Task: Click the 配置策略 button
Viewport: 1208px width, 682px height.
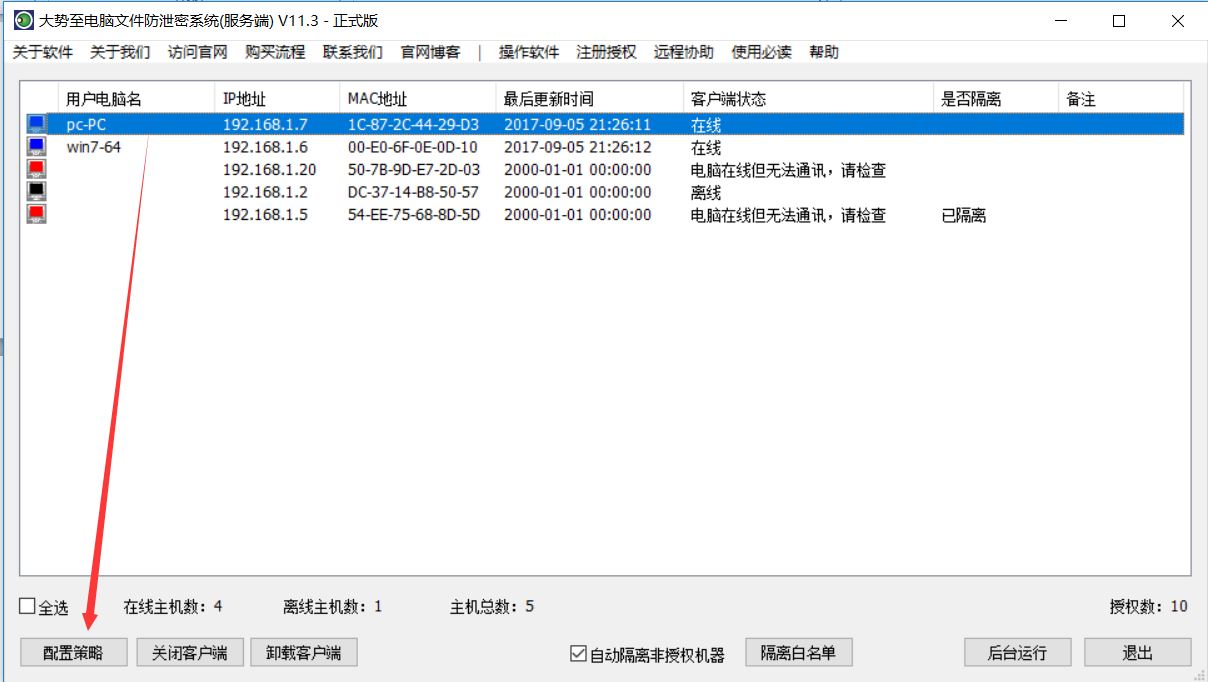Action: (x=75, y=653)
